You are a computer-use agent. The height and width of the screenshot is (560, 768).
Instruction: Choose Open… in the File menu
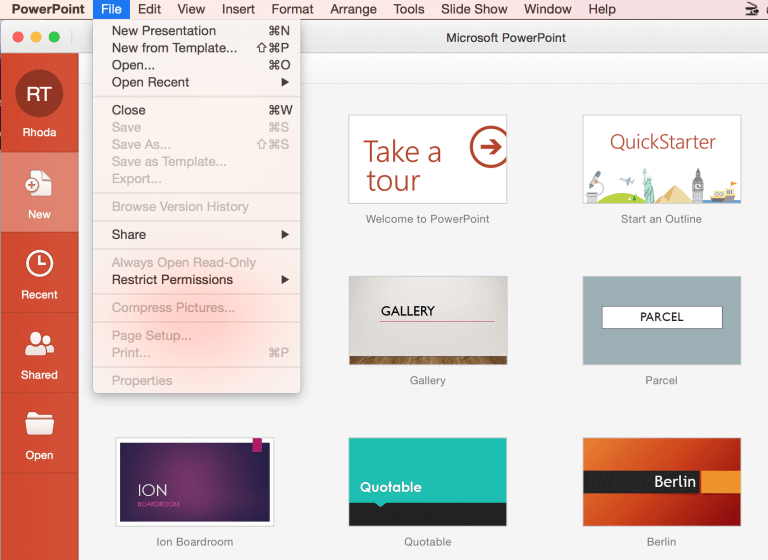click(196, 65)
